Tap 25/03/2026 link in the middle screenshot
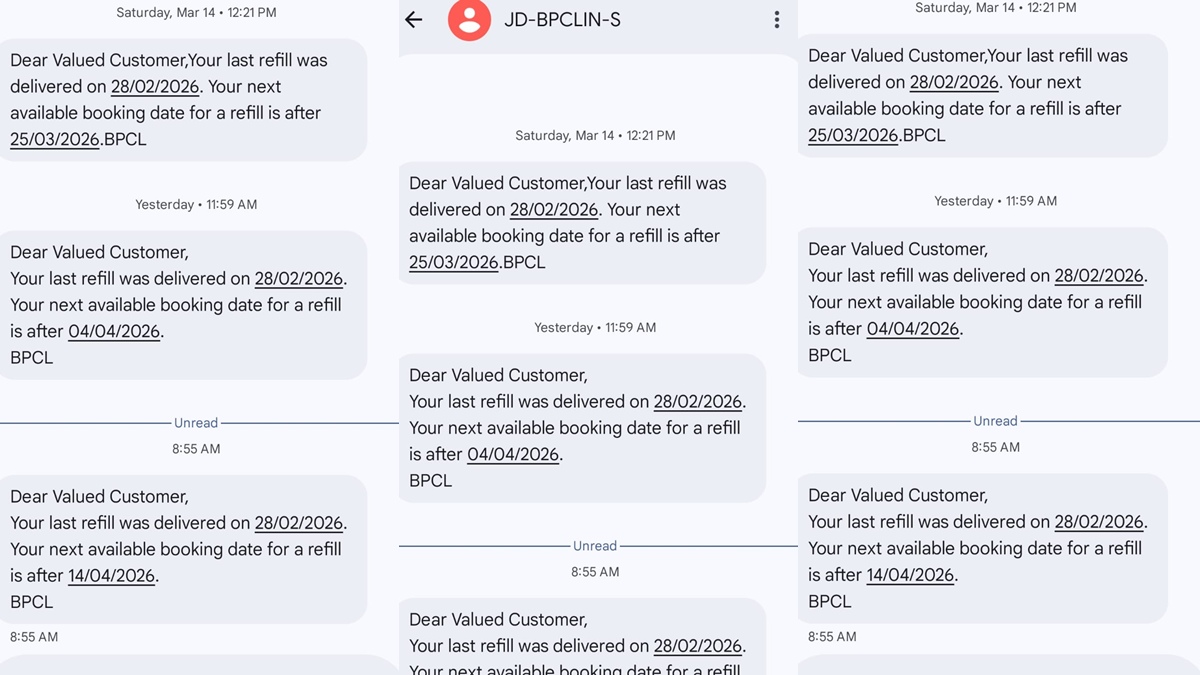Image resolution: width=1200 pixels, height=675 pixels. 453,263
